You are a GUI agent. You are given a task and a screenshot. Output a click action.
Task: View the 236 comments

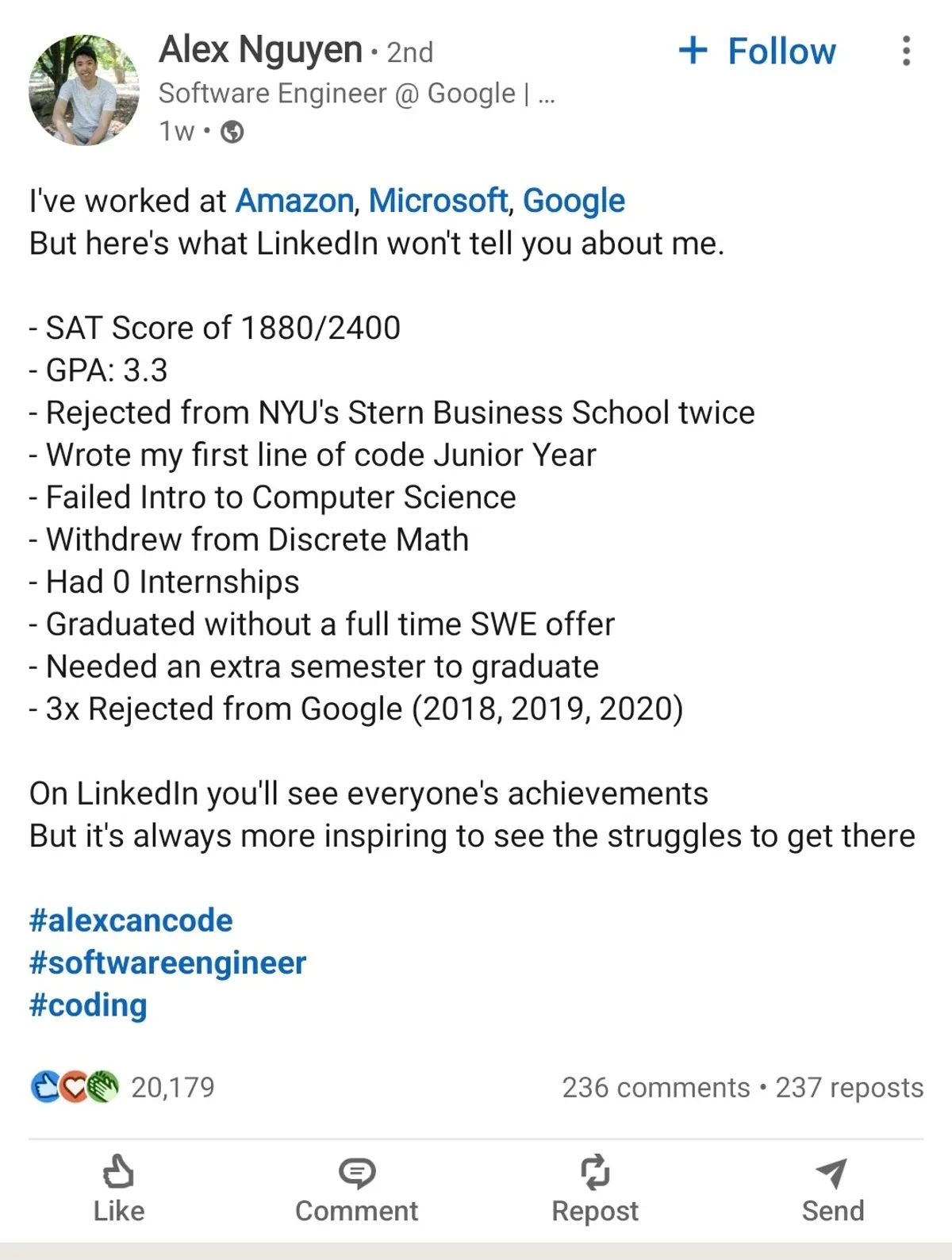655,1087
